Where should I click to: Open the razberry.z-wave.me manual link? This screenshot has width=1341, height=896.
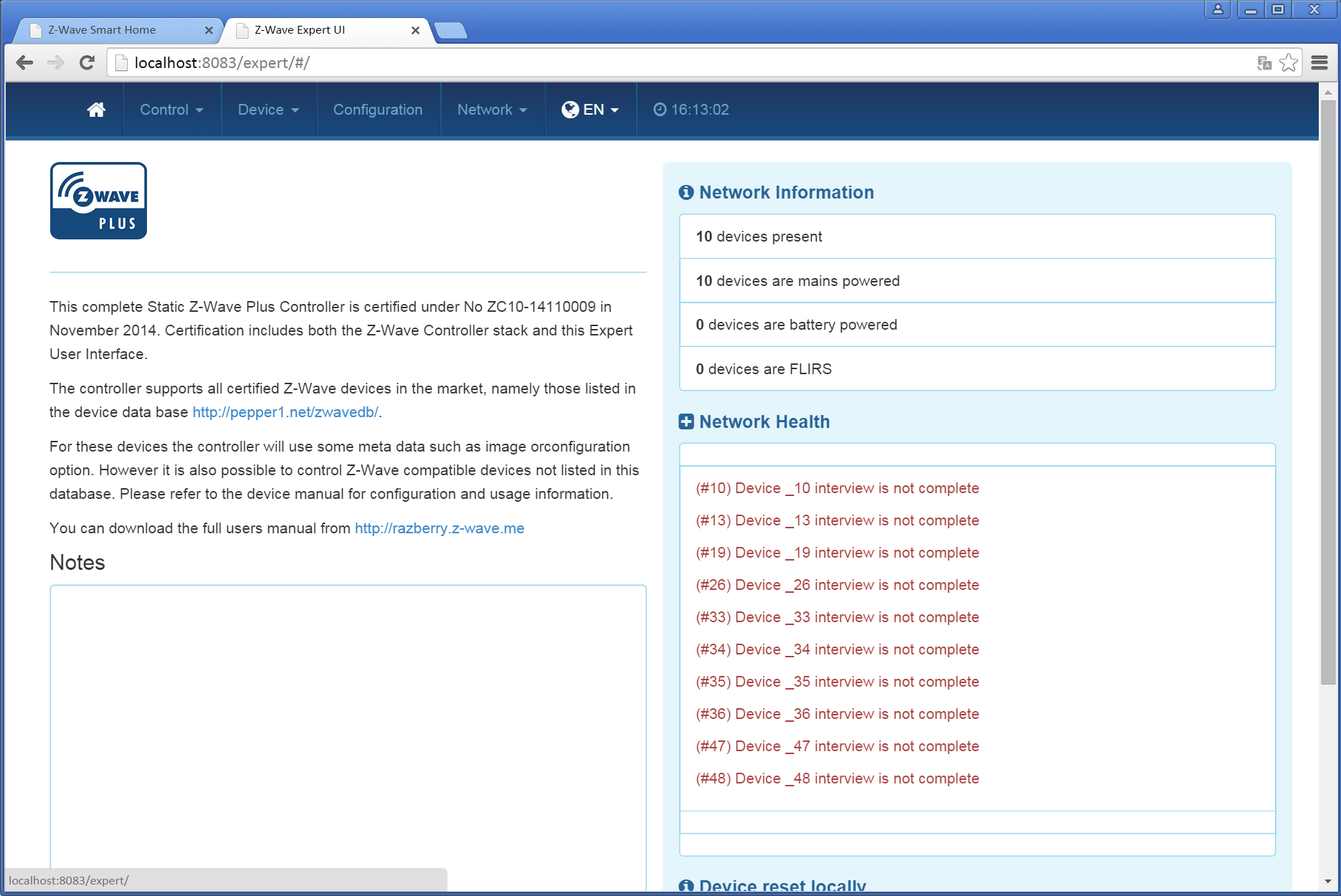point(440,528)
